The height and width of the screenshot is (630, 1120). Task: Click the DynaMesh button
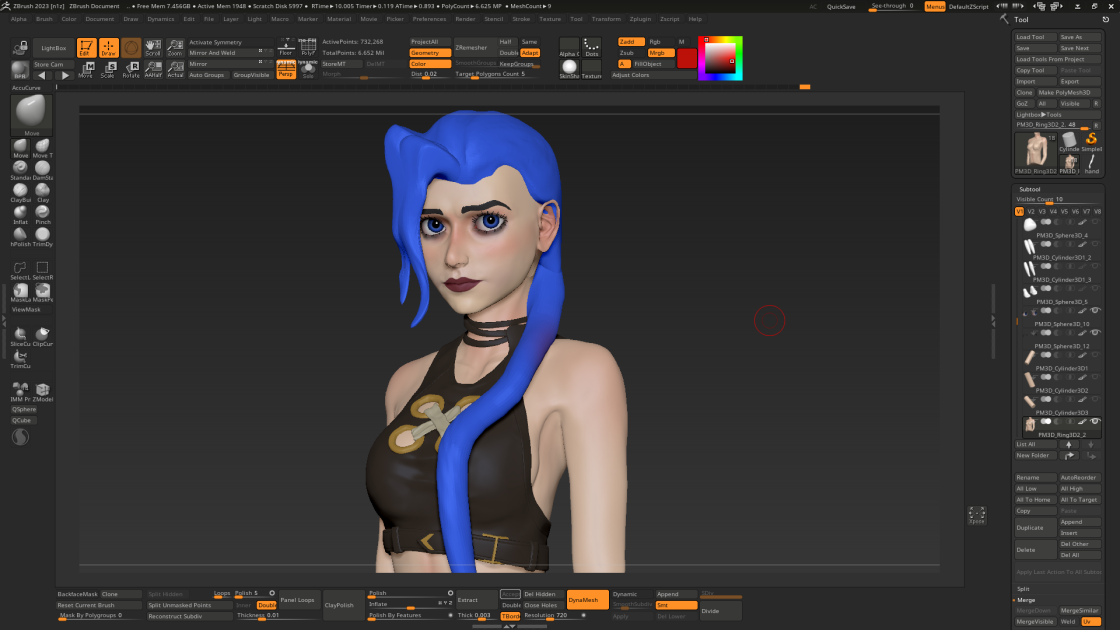(587, 600)
